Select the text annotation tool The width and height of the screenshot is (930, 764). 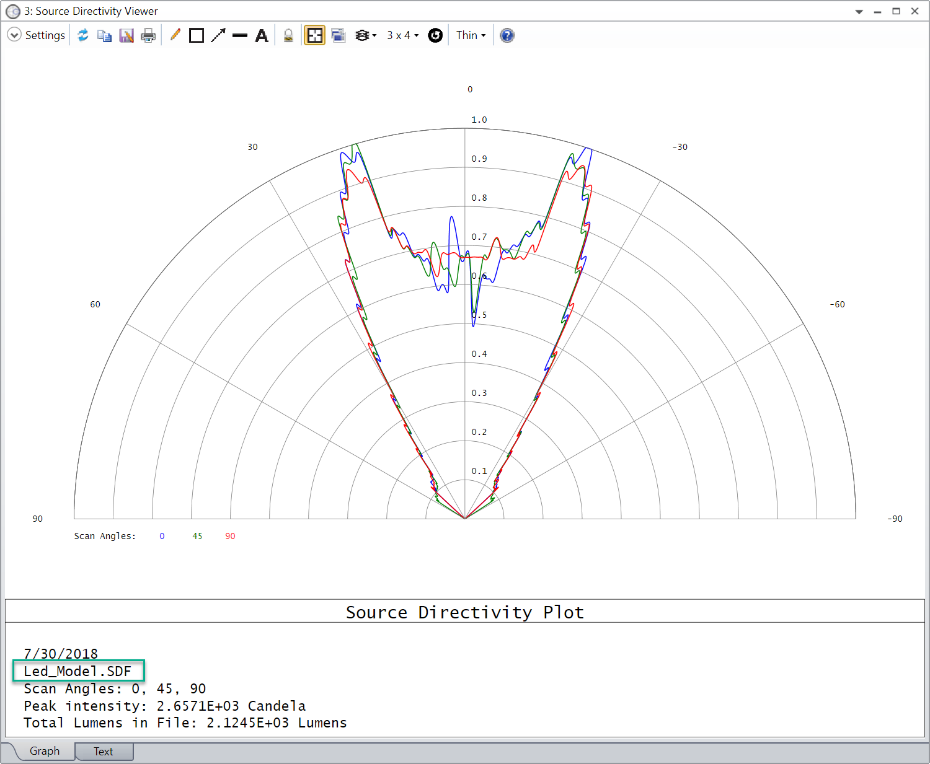(x=261, y=35)
